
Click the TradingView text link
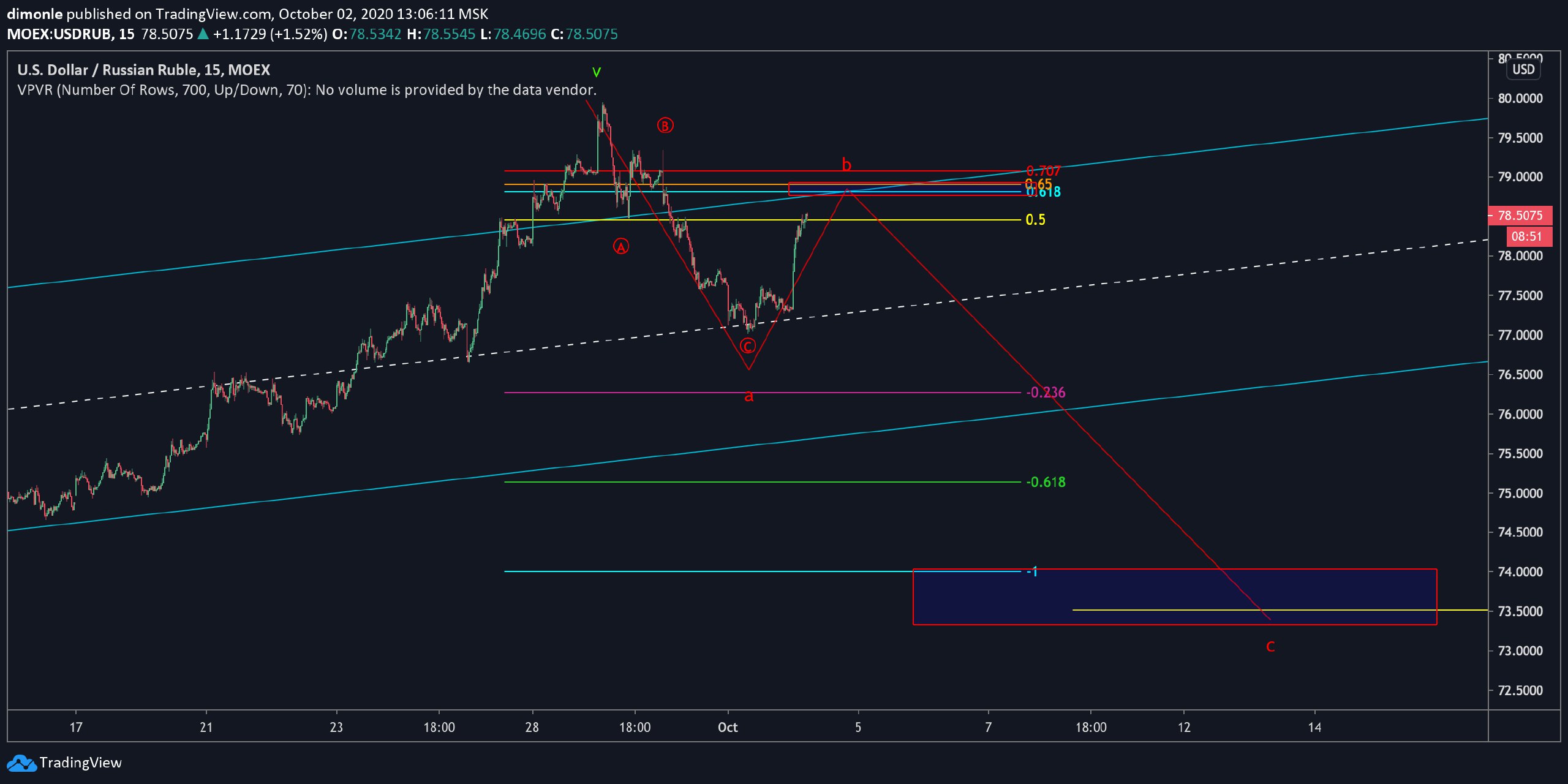tap(80, 763)
